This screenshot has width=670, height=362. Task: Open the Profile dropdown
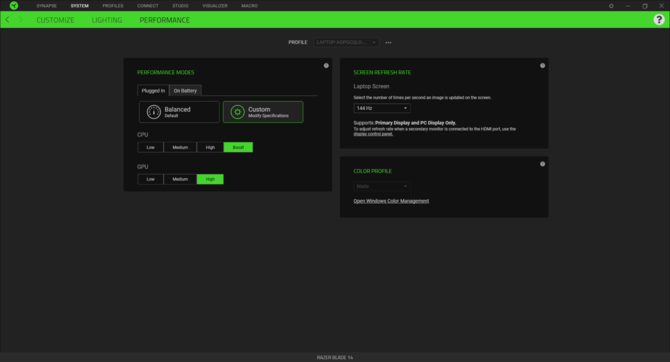tap(346, 42)
